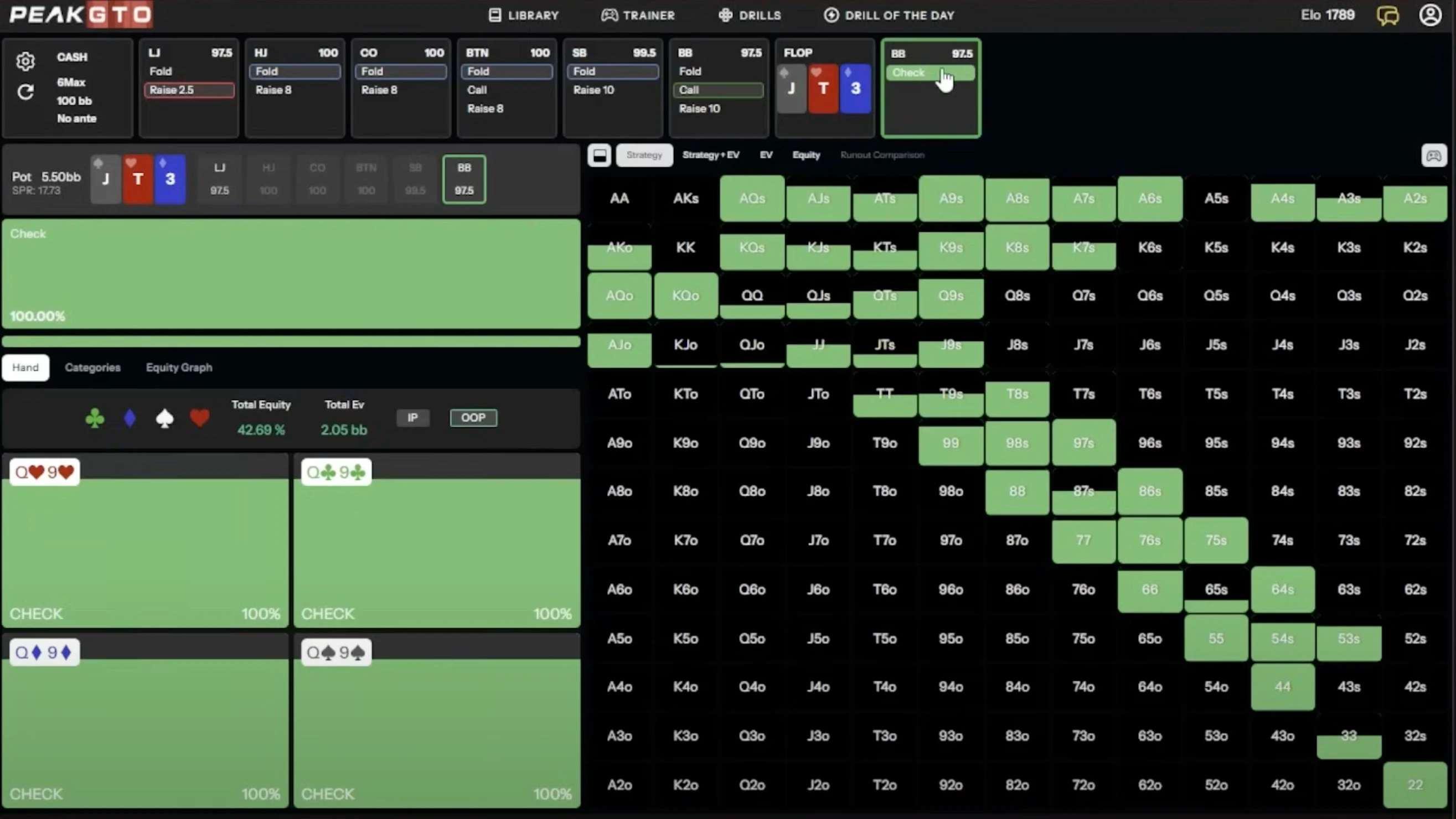Click the layout toggle icon beside Strategy
The width and height of the screenshot is (1456, 819).
pyautogui.click(x=600, y=155)
